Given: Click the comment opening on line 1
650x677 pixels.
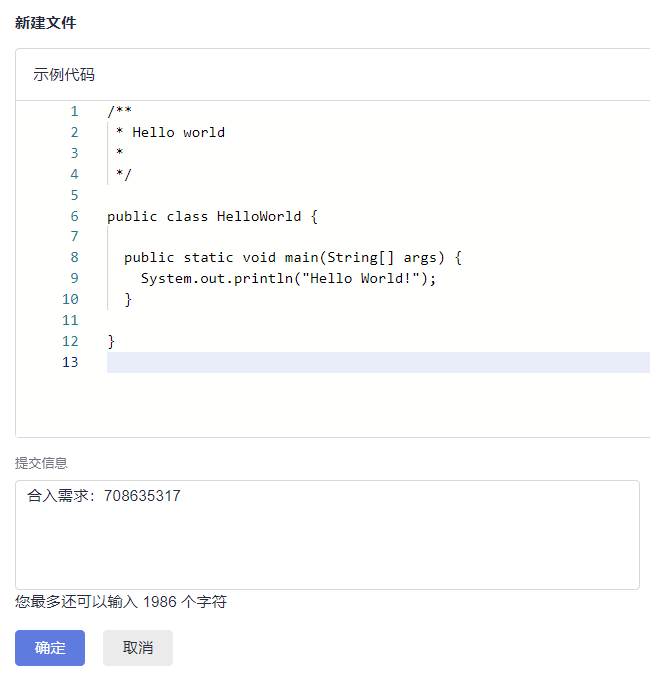Looking at the screenshot, I should pos(120,111).
